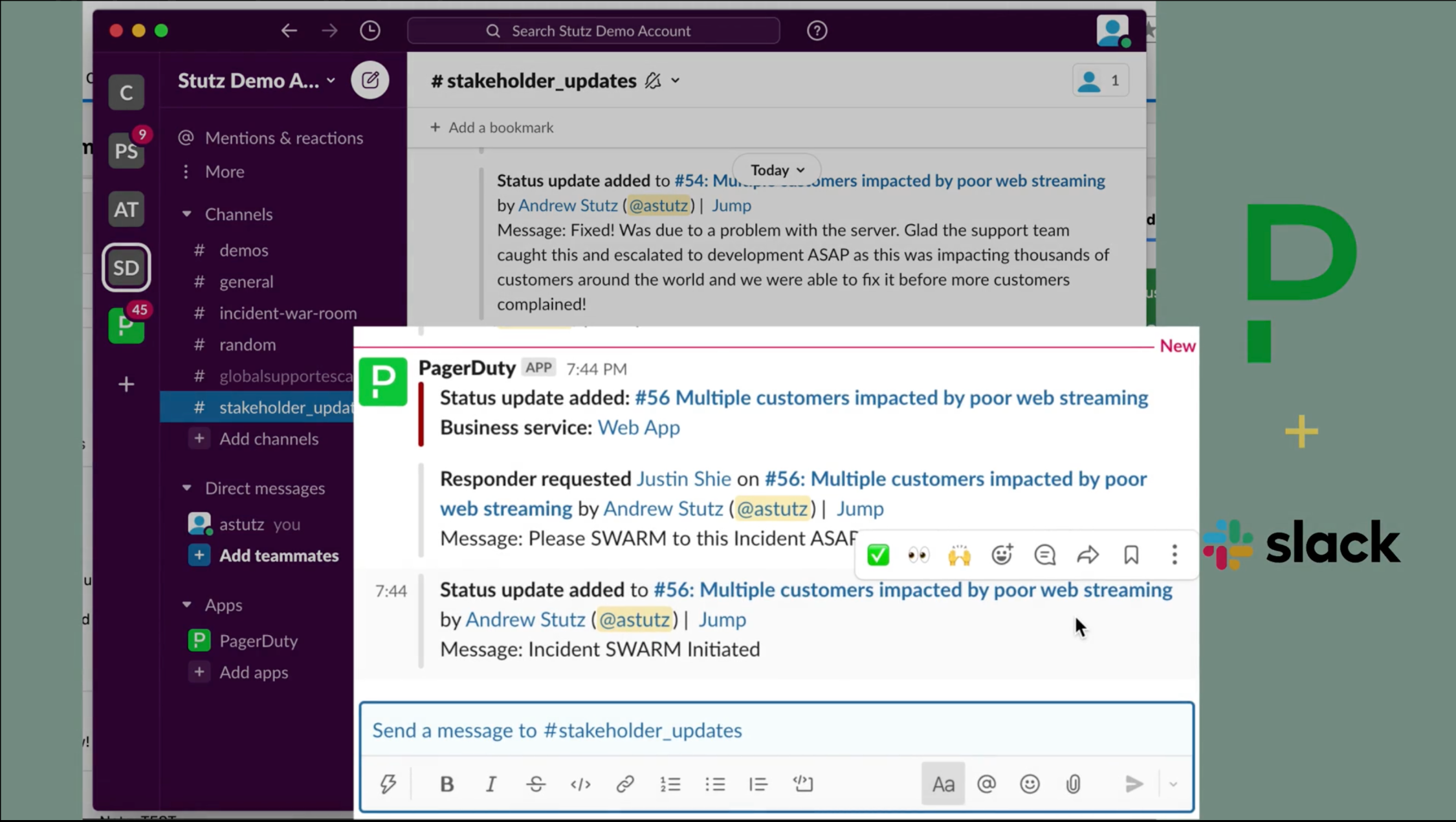React with the eyes emoji
The height and width of the screenshot is (822, 1456).
click(x=918, y=555)
